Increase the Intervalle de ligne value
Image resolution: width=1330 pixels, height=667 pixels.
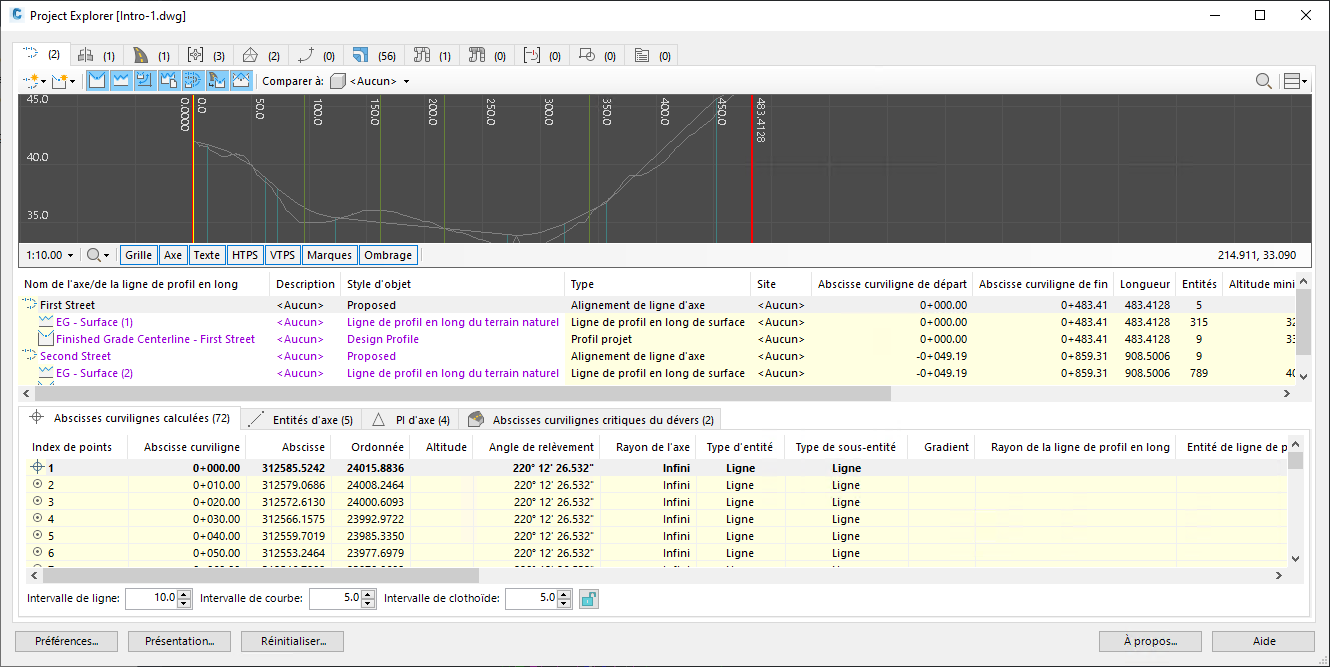183,594
